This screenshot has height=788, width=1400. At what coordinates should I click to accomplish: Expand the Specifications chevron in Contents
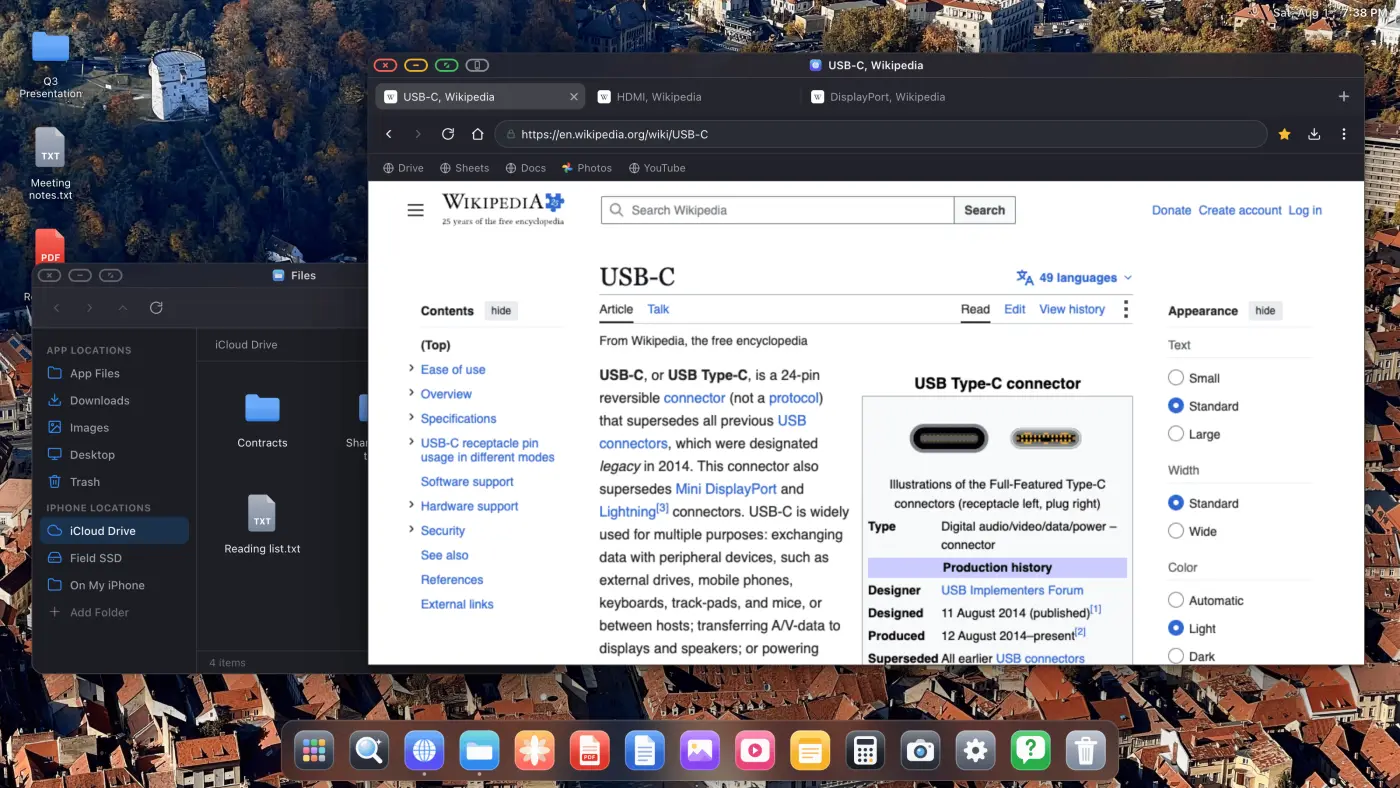click(411, 418)
